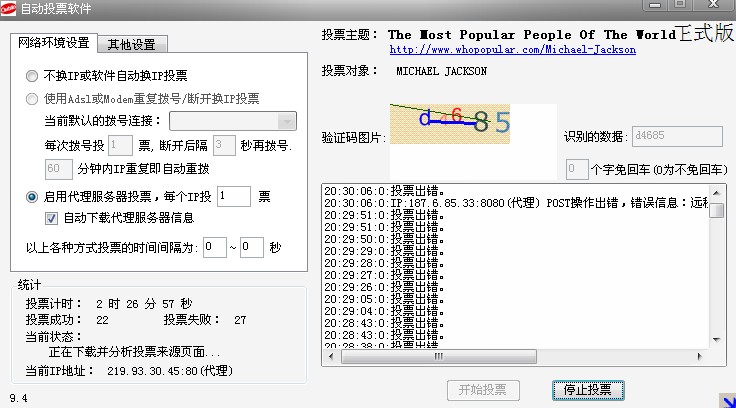This screenshot has height=408, width=736.
Task: Select 启用代理服务器投票 radio button
Action: click(32, 197)
